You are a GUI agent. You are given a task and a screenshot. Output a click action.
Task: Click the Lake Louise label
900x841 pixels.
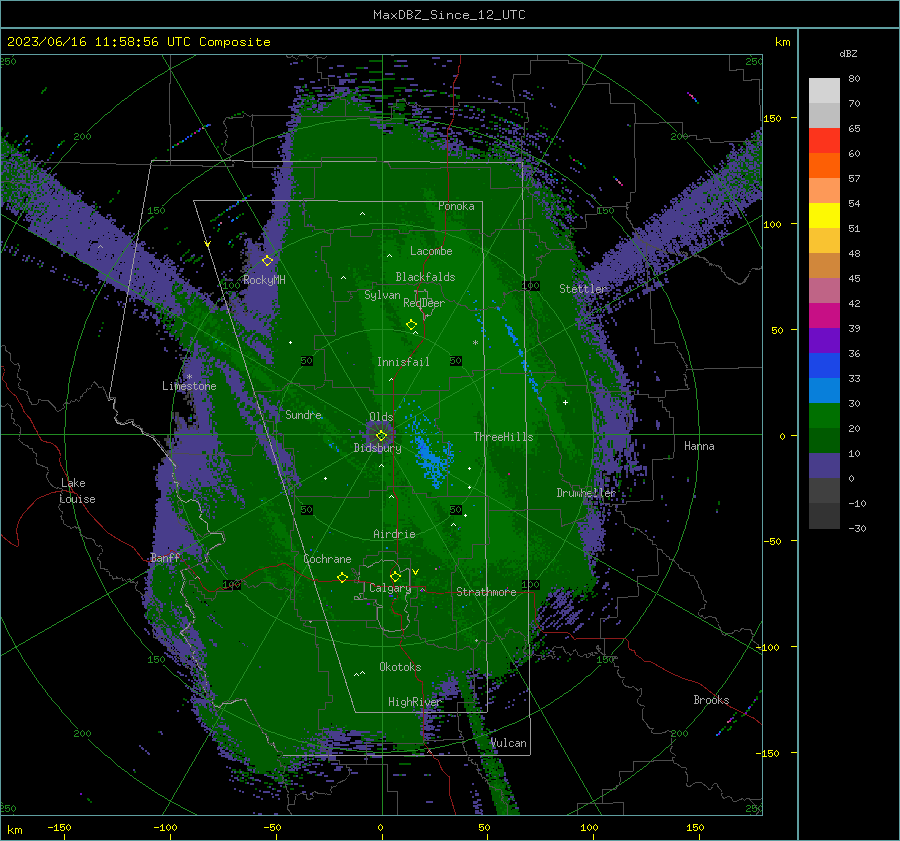[77, 491]
